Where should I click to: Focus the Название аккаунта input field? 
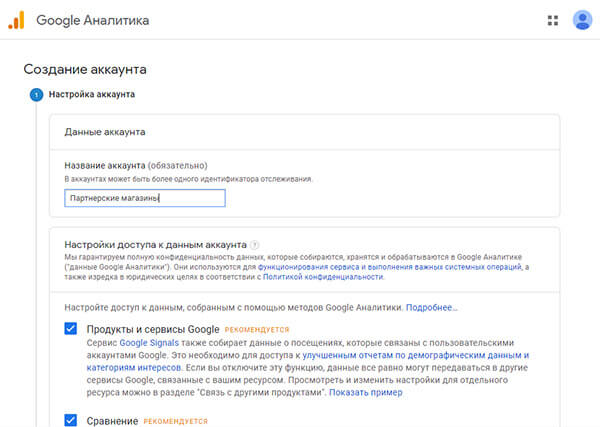[145, 198]
